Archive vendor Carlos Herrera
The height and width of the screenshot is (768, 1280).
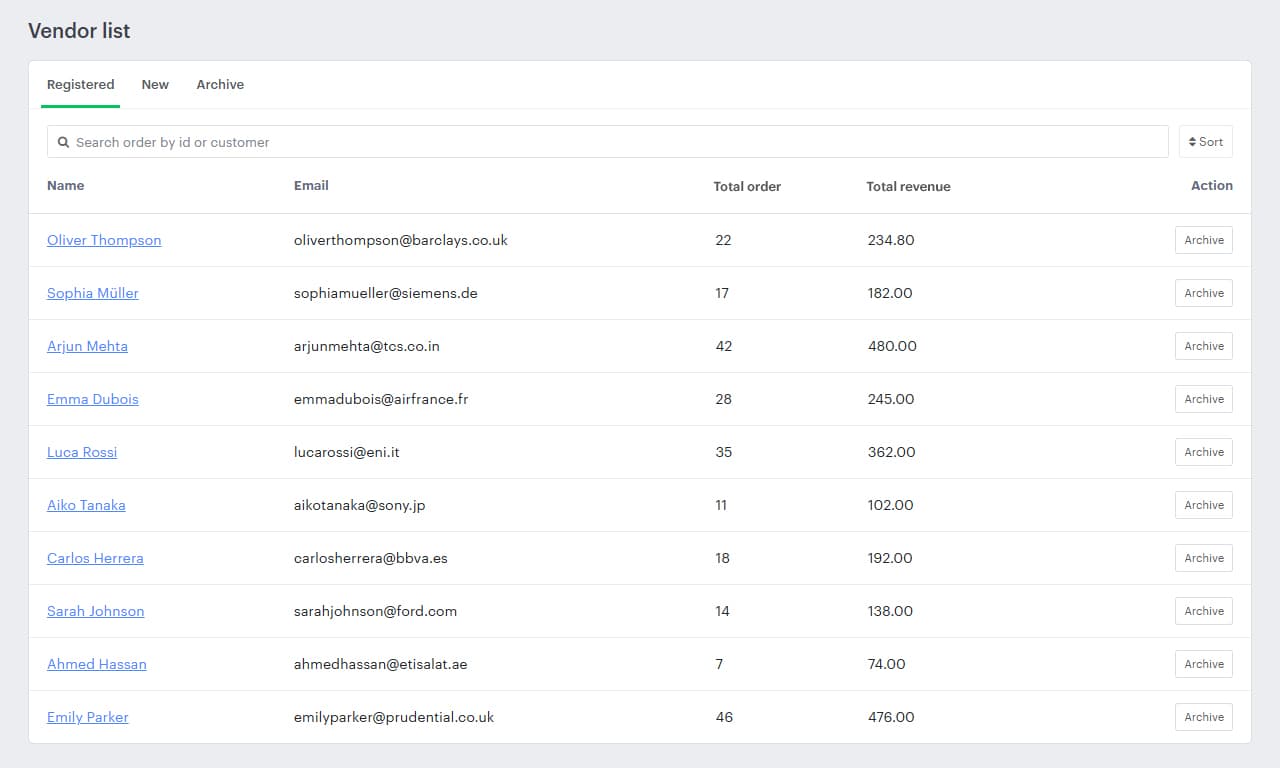[1203, 558]
